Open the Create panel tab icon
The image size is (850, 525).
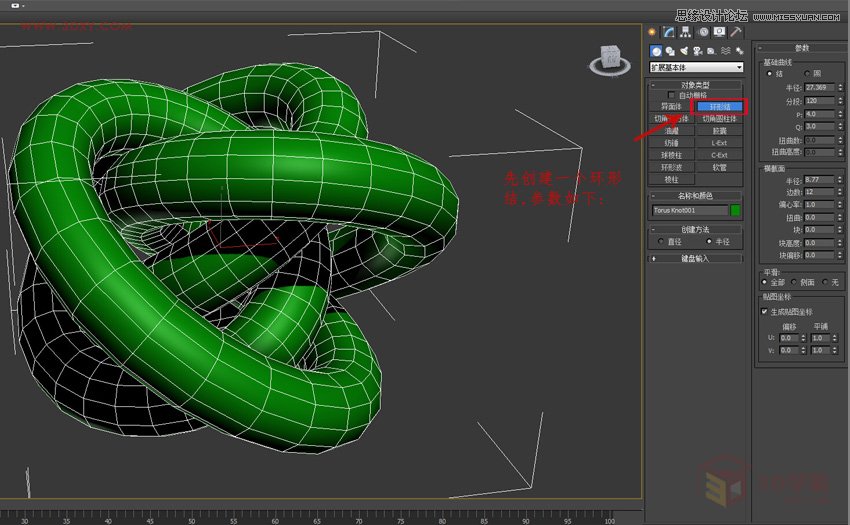[653, 32]
